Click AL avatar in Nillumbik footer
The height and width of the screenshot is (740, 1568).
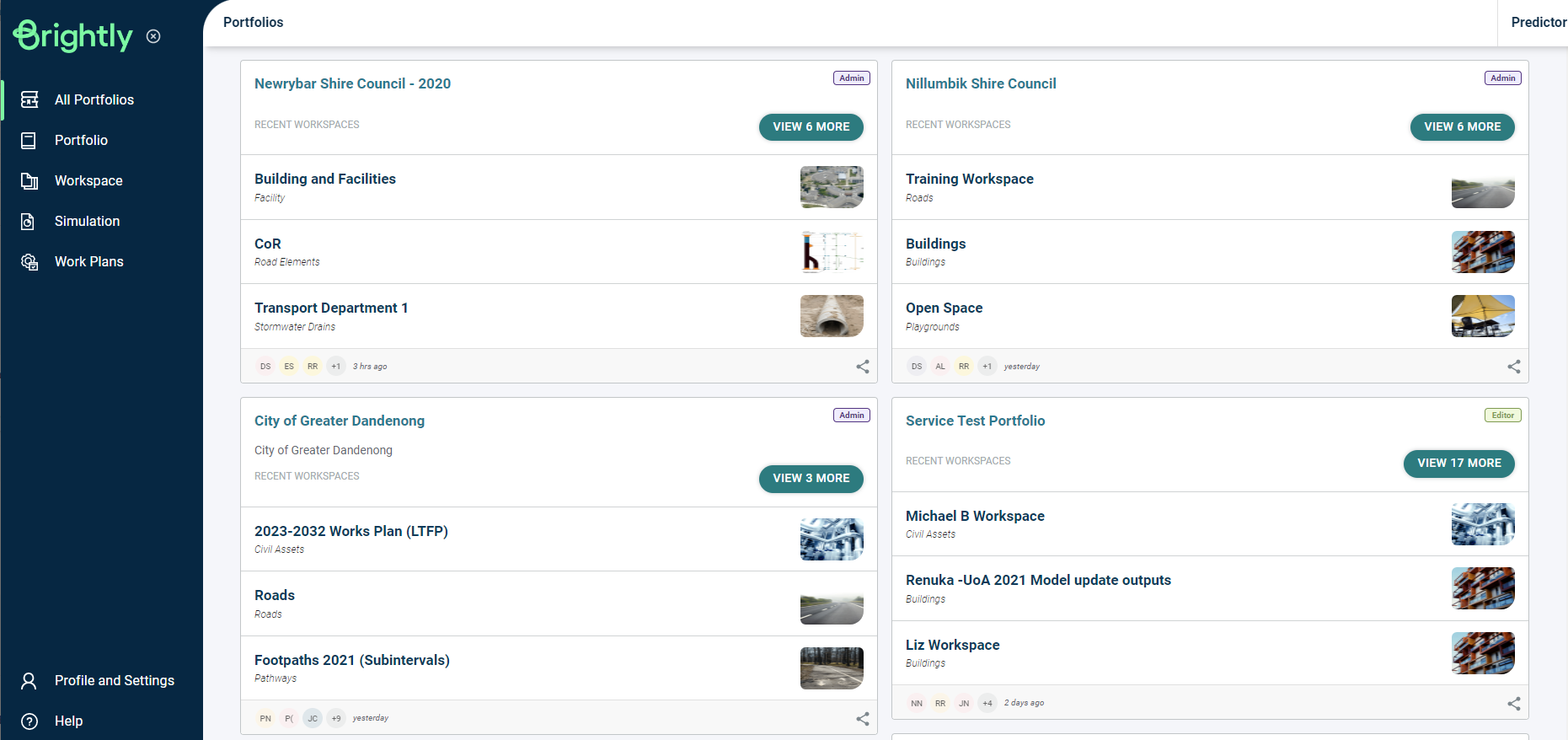coord(940,367)
